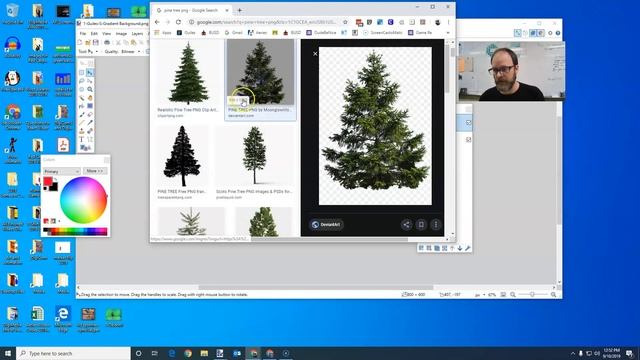Pick a hue on the color wheel
Image resolution: width=640 pixels, height=360 pixels.
[x=84, y=200]
